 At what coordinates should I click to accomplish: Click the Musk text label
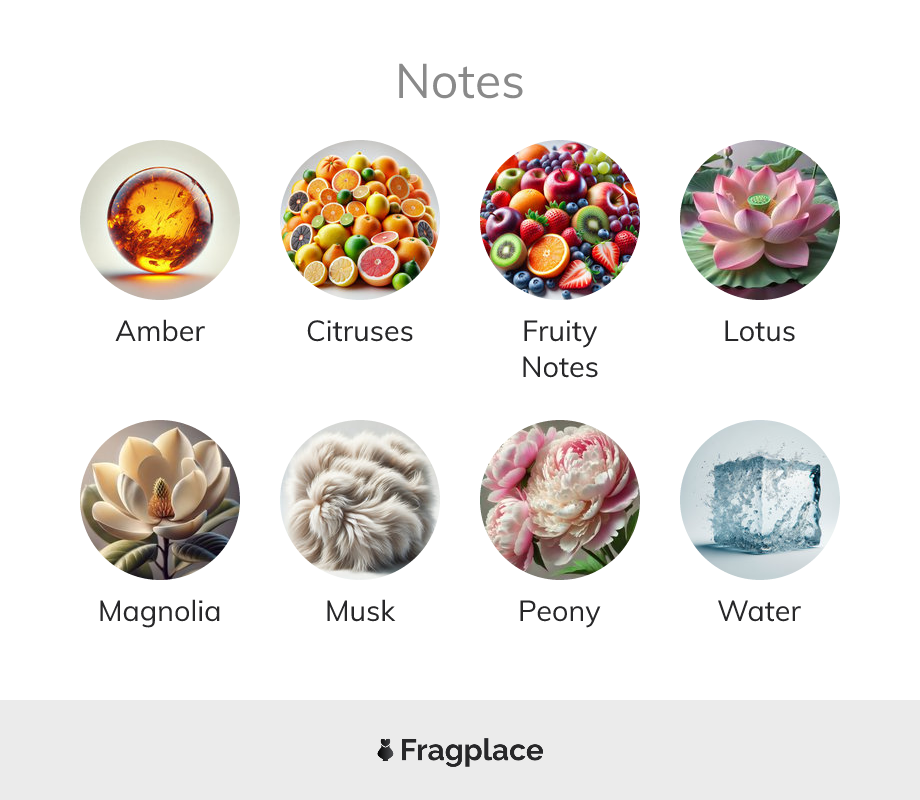coord(360,612)
